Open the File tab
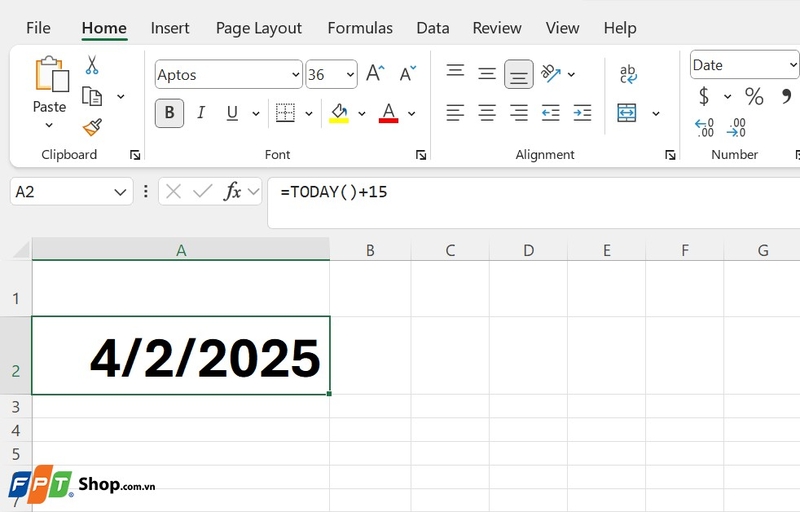The height and width of the screenshot is (512, 800). 38,28
